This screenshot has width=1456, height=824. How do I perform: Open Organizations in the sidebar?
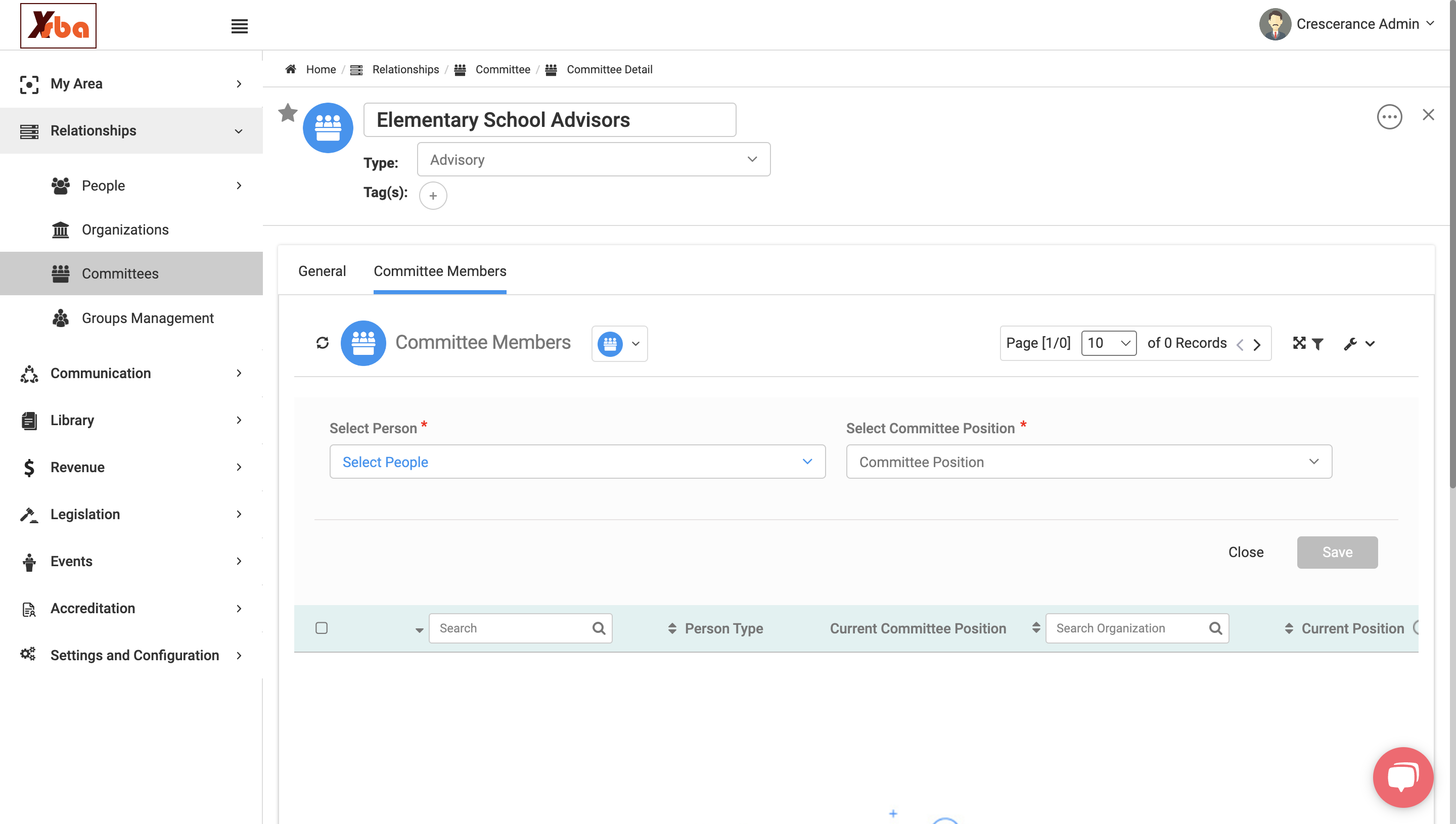[x=131, y=229]
